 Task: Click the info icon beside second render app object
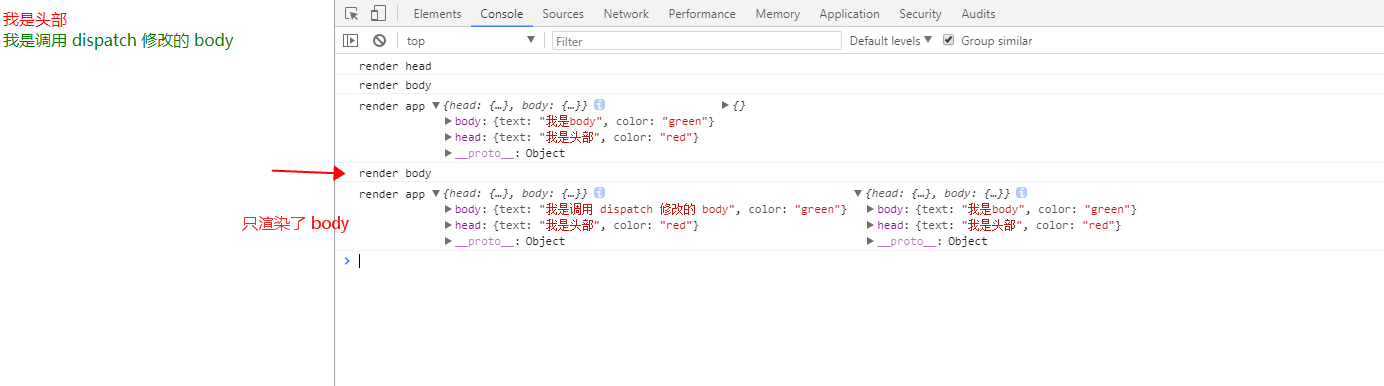(599, 193)
